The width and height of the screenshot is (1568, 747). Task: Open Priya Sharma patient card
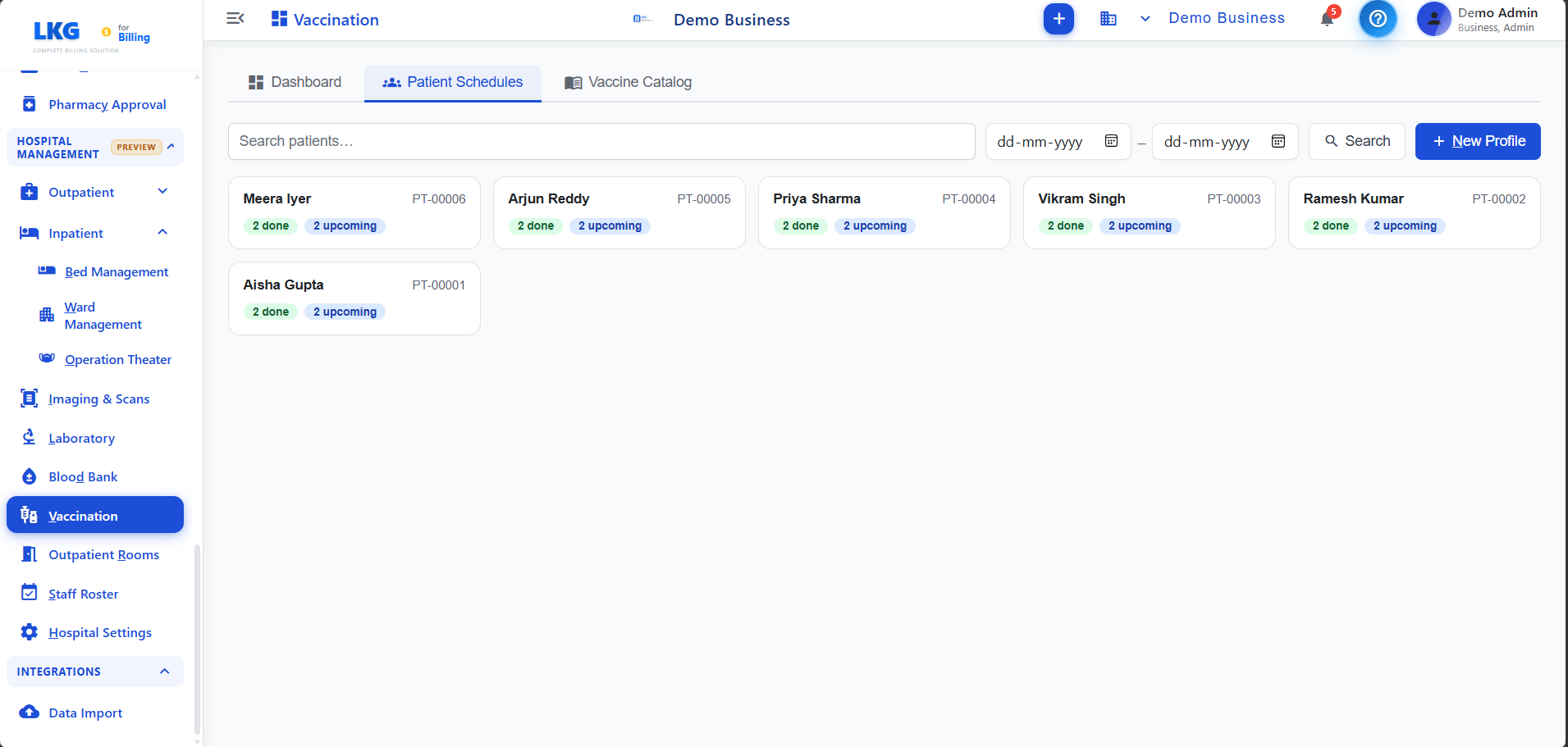point(885,212)
